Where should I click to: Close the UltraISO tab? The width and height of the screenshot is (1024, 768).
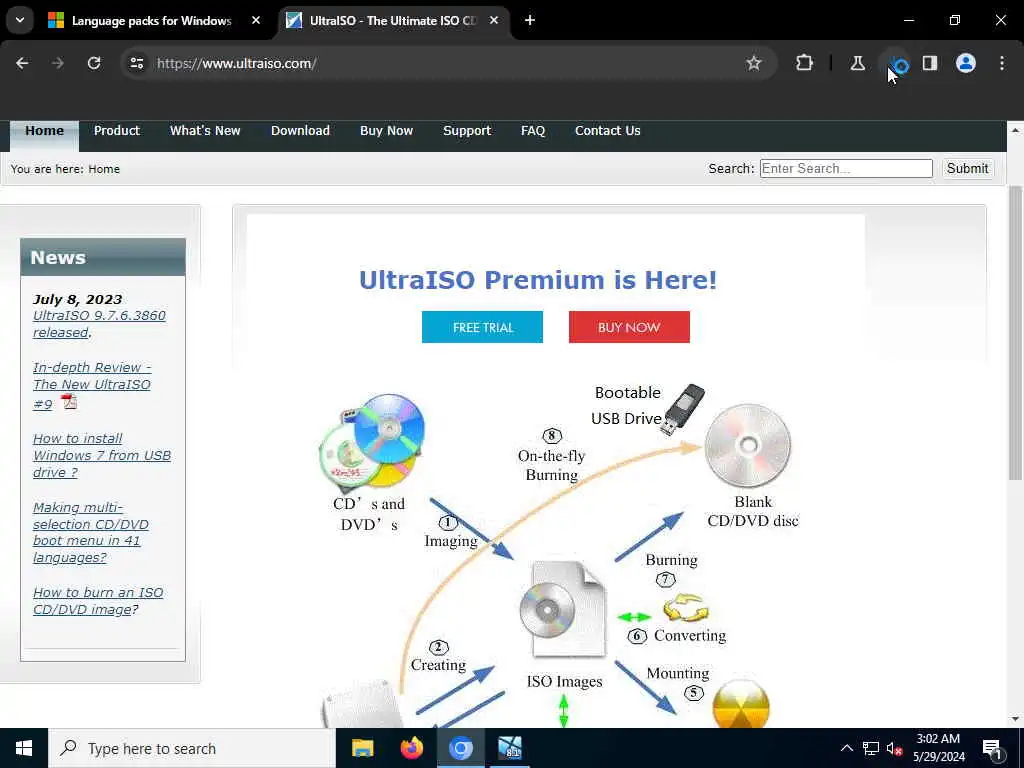494,20
